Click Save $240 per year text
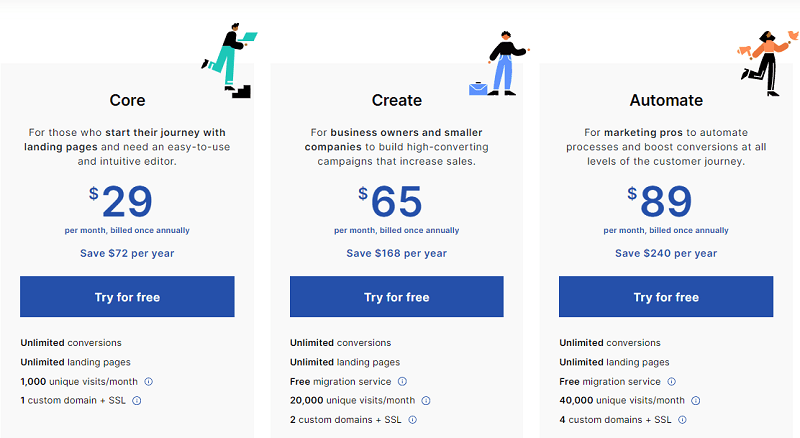Image resolution: width=800 pixels, height=438 pixels. pos(666,253)
